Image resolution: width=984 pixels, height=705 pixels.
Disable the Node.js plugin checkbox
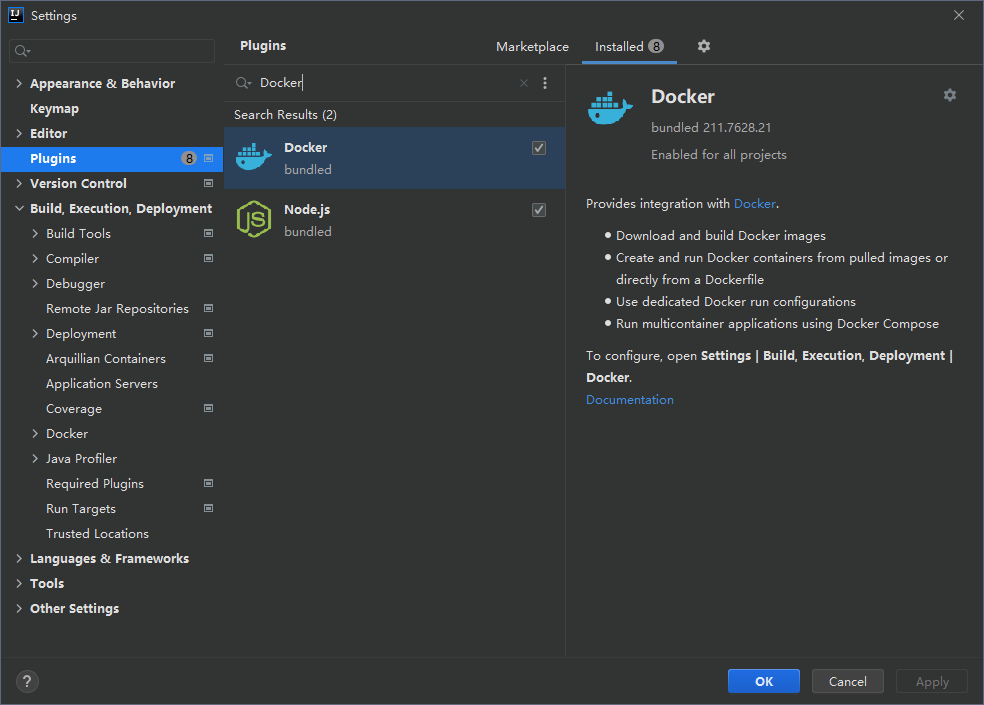pos(538,210)
